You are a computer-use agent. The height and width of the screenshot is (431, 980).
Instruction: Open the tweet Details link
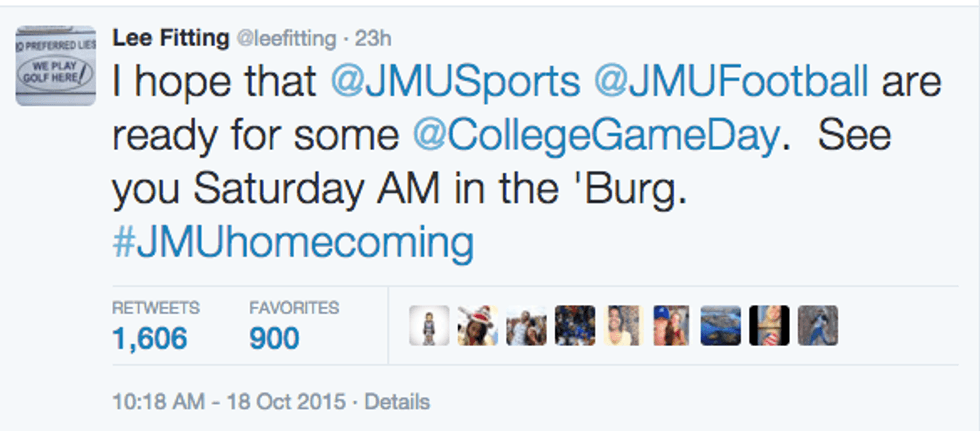[x=397, y=402]
